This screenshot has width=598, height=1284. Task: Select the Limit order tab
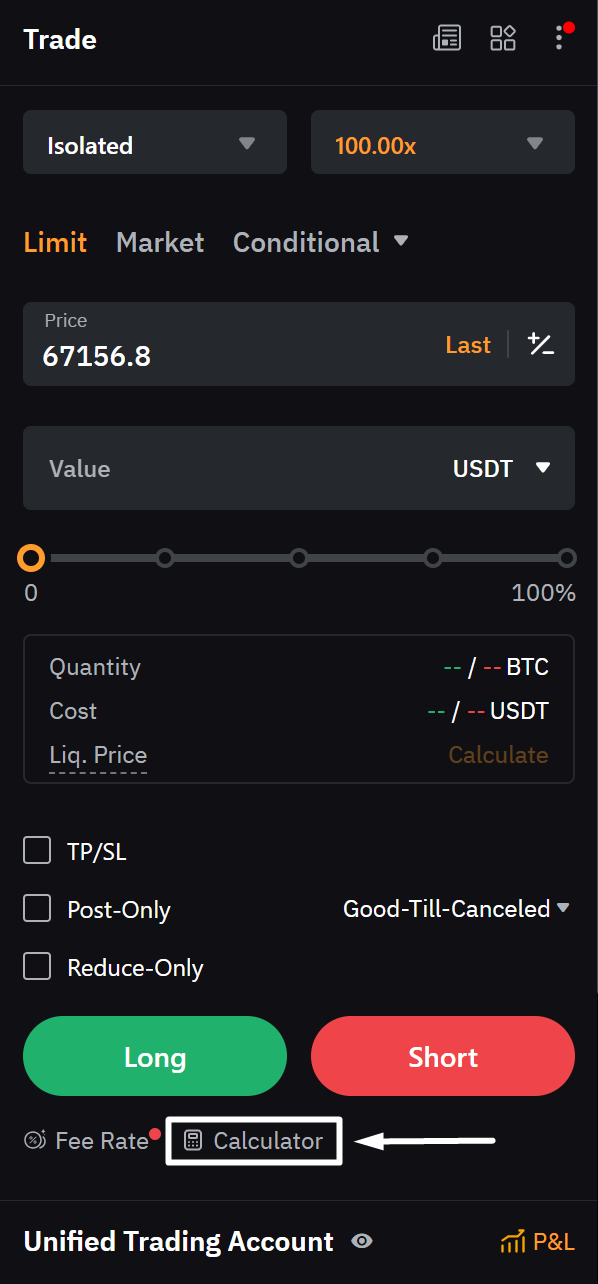tap(55, 241)
